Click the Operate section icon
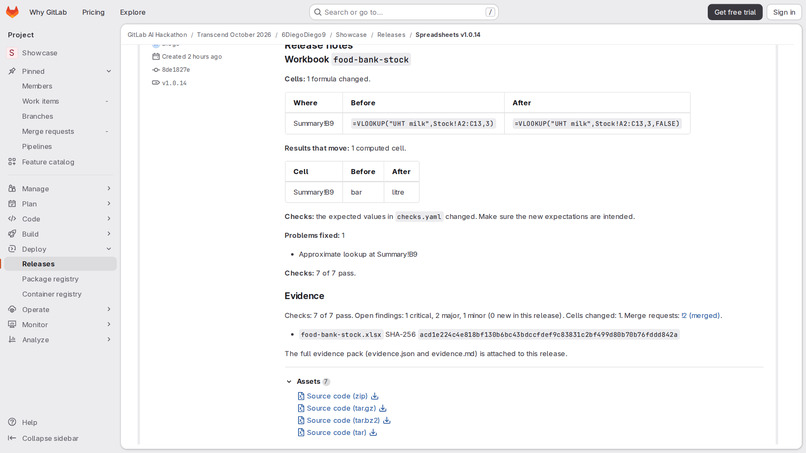The width and height of the screenshot is (806, 453). coord(12,310)
